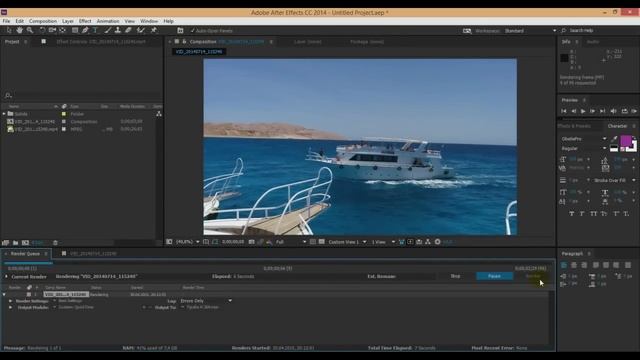
Task: Toggle the lock on Composition panel
Action: point(184,41)
